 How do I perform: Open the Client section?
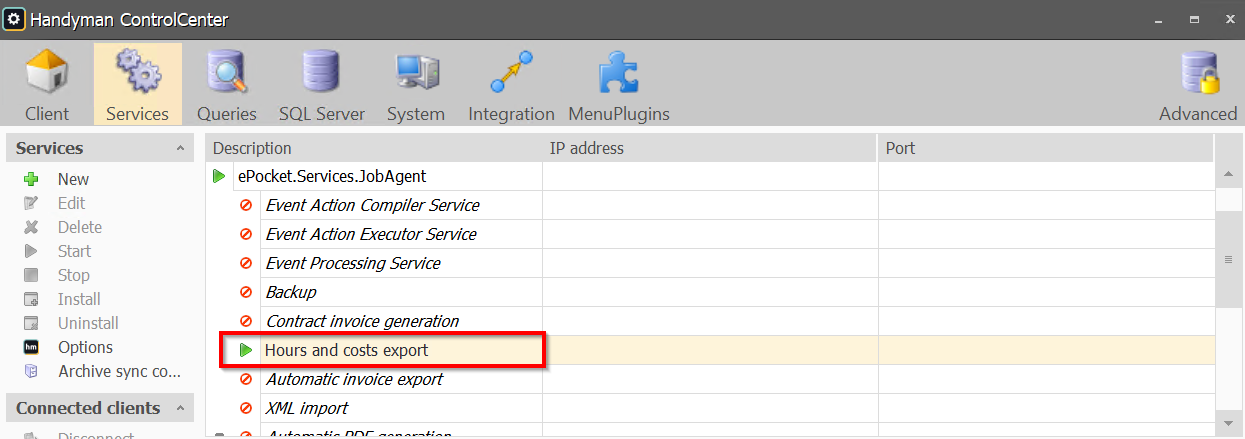tap(47, 84)
